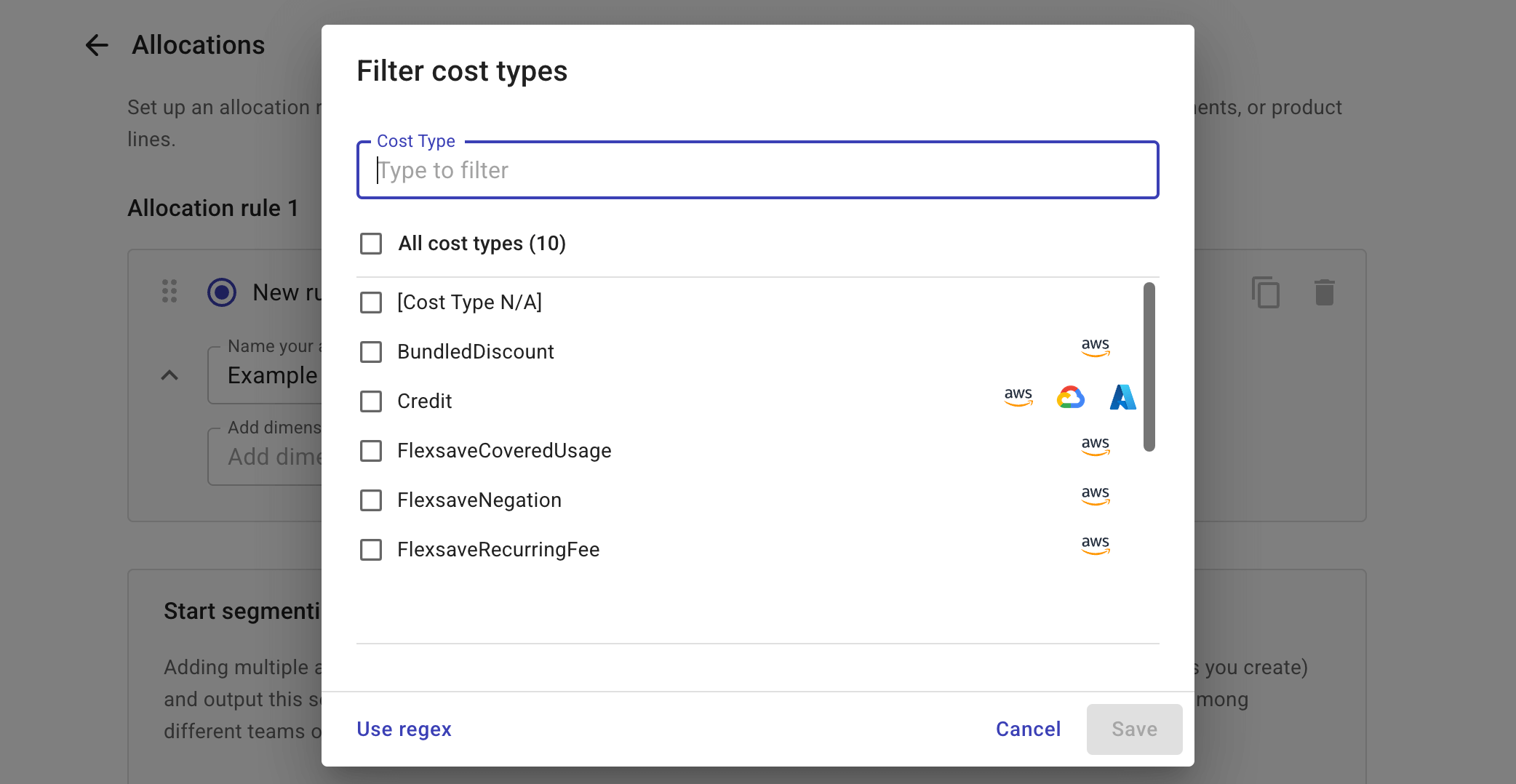Click the Filter cost types heading
The width and height of the screenshot is (1516, 784).
click(462, 71)
